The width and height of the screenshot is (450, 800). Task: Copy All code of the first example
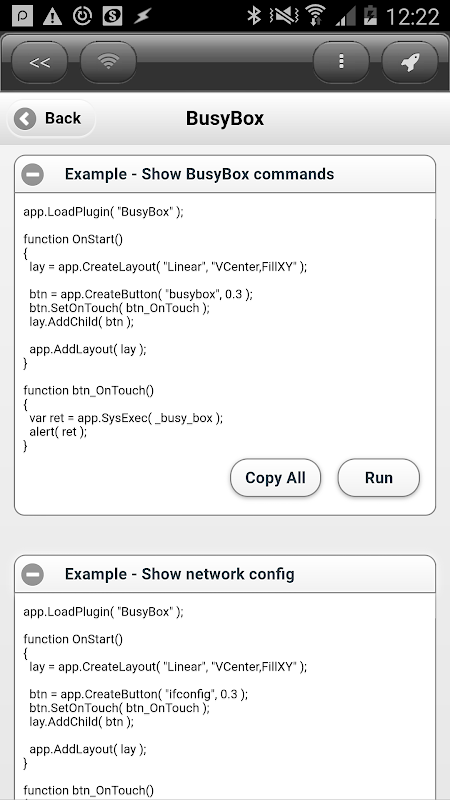[276, 478]
